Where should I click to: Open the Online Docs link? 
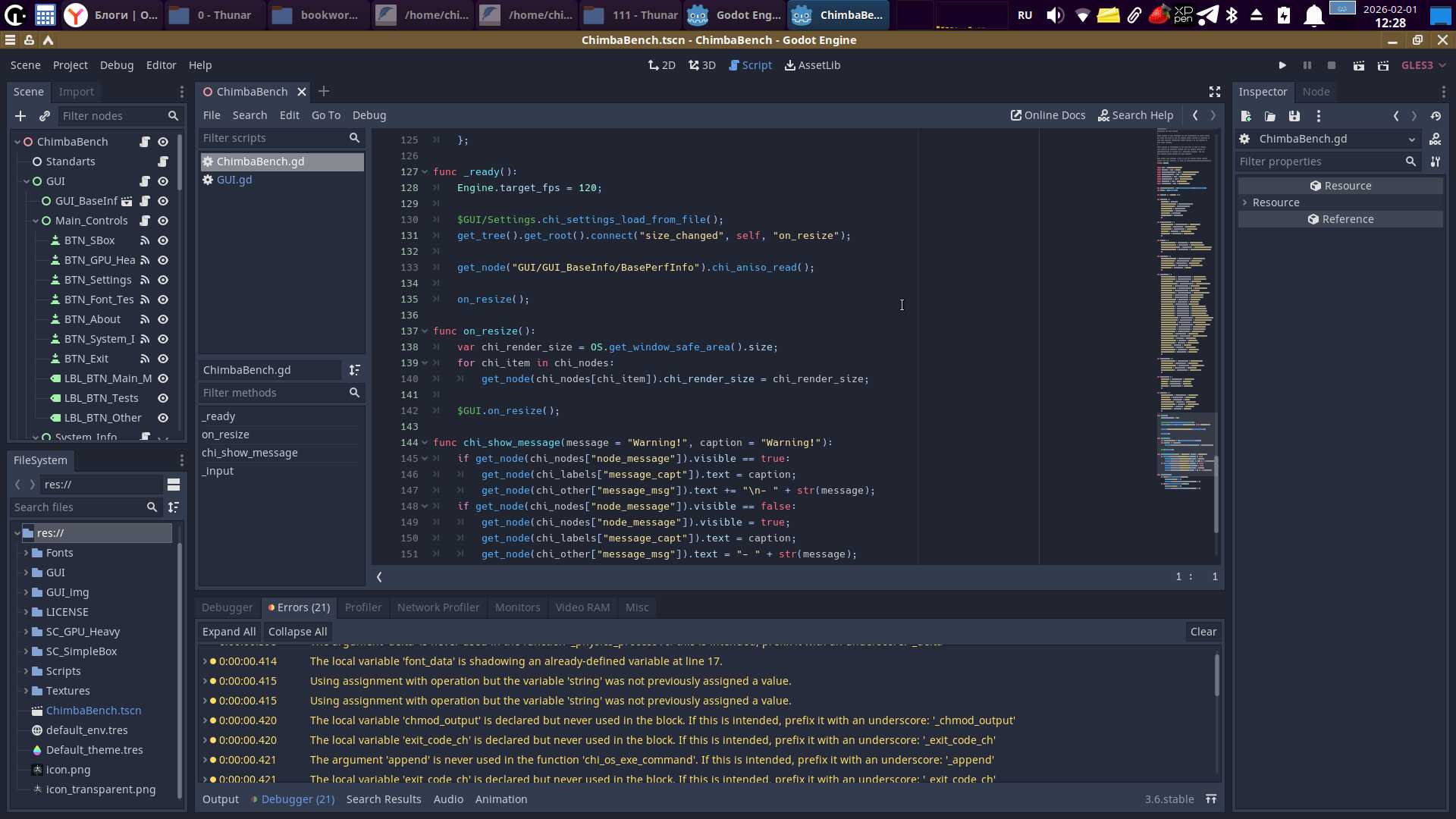coord(1048,115)
